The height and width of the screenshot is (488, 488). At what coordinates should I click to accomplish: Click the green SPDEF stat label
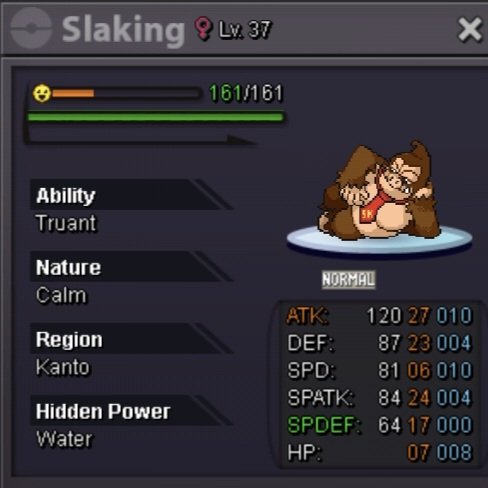[324, 425]
